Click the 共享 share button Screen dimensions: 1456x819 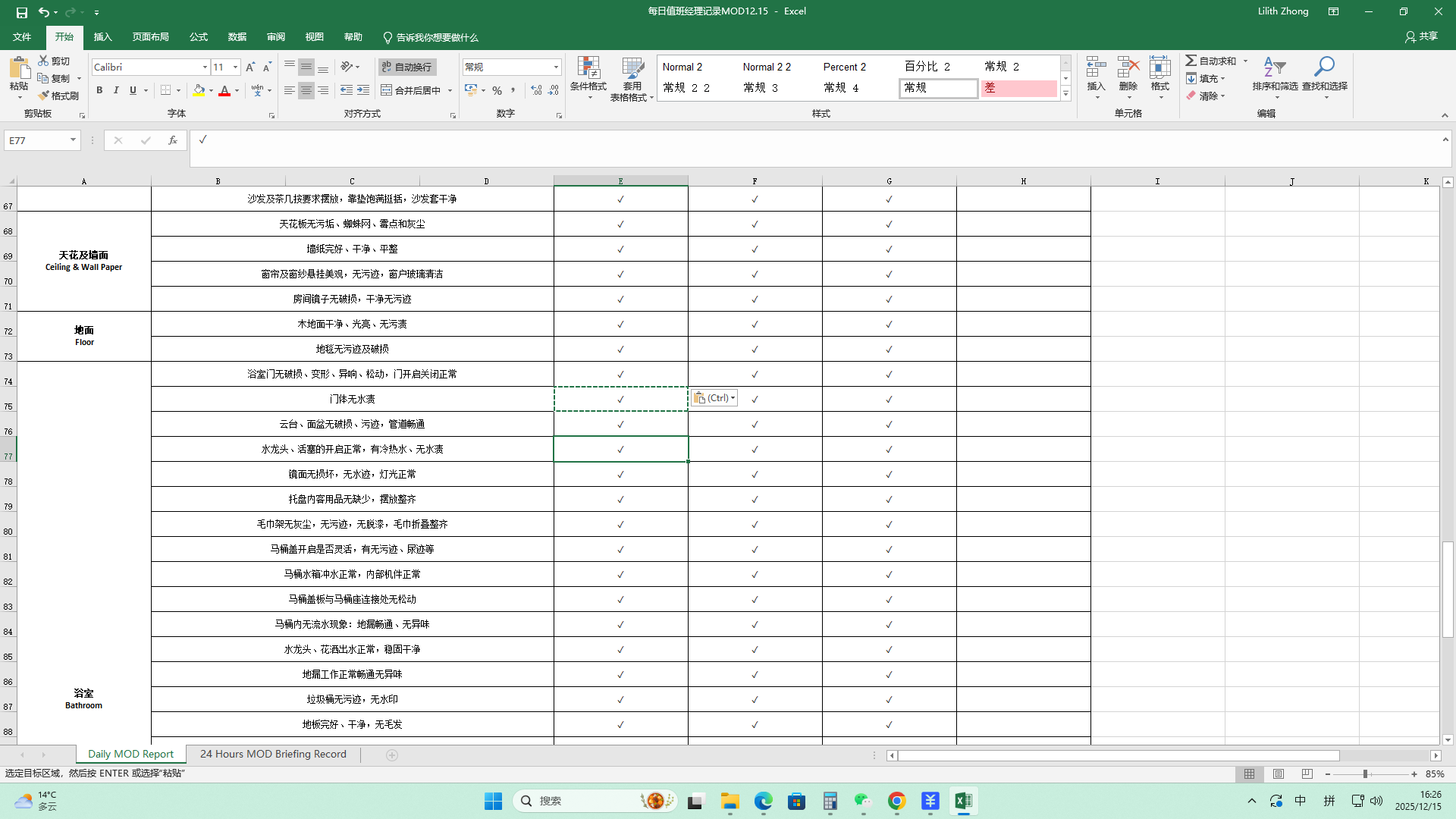coord(1422,36)
